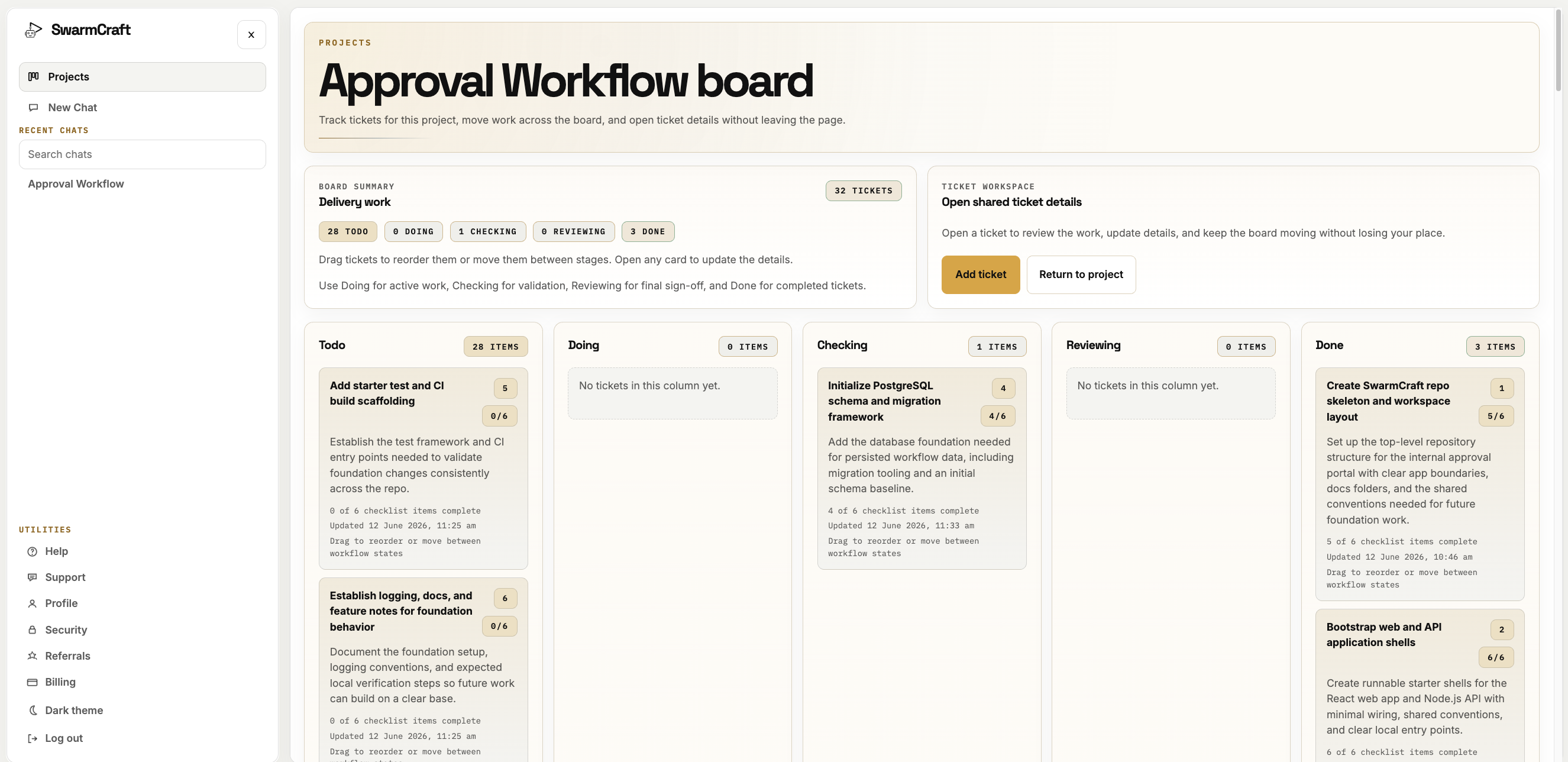Click the Help question mark icon
Image resolution: width=1568 pixels, height=762 pixels.
tap(33, 551)
